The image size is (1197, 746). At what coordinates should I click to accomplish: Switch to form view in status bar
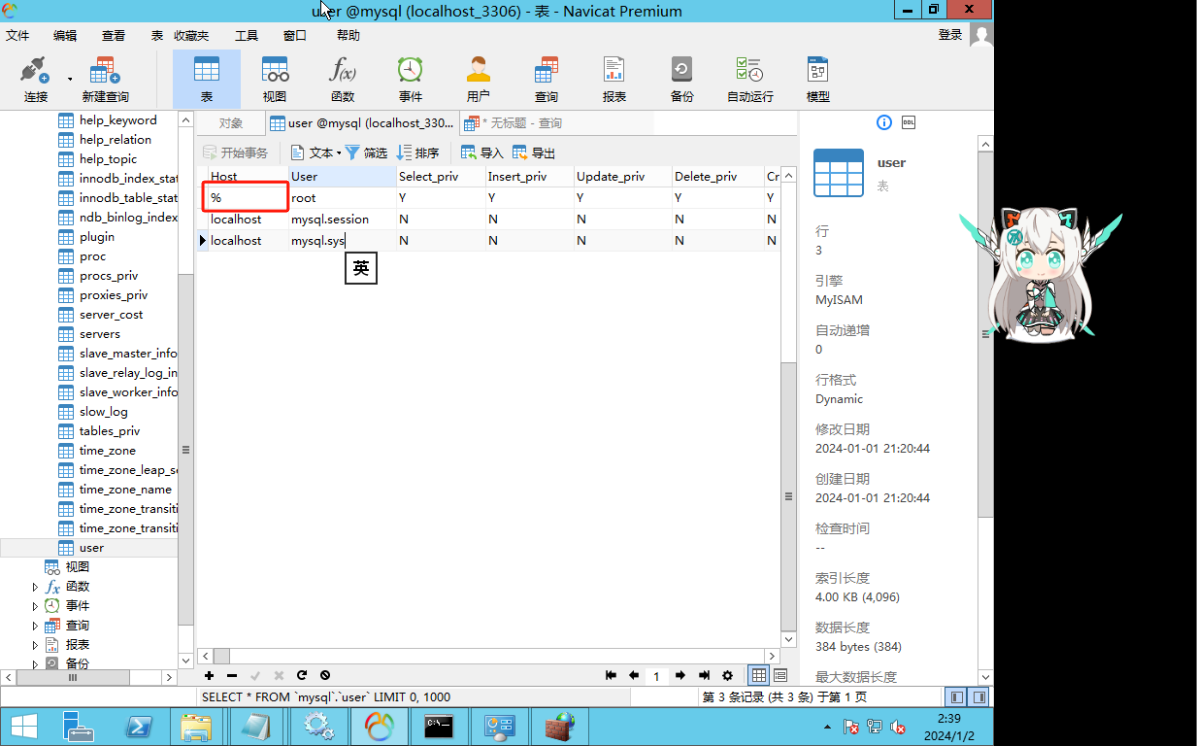pos(779,675)
